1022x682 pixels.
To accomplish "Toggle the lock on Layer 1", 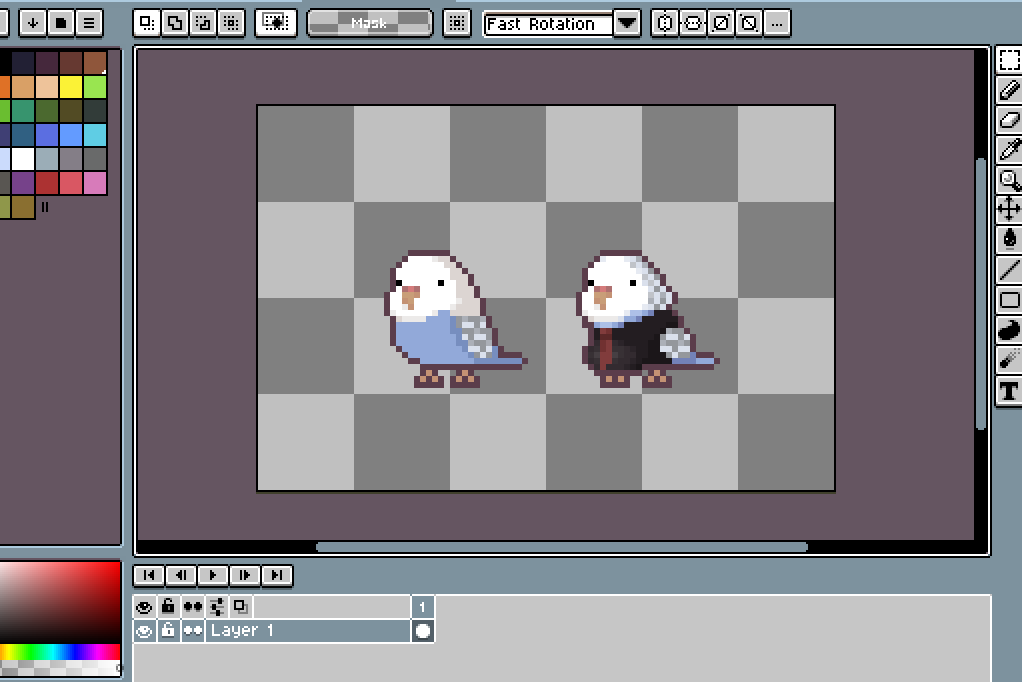I will [168, 631].
